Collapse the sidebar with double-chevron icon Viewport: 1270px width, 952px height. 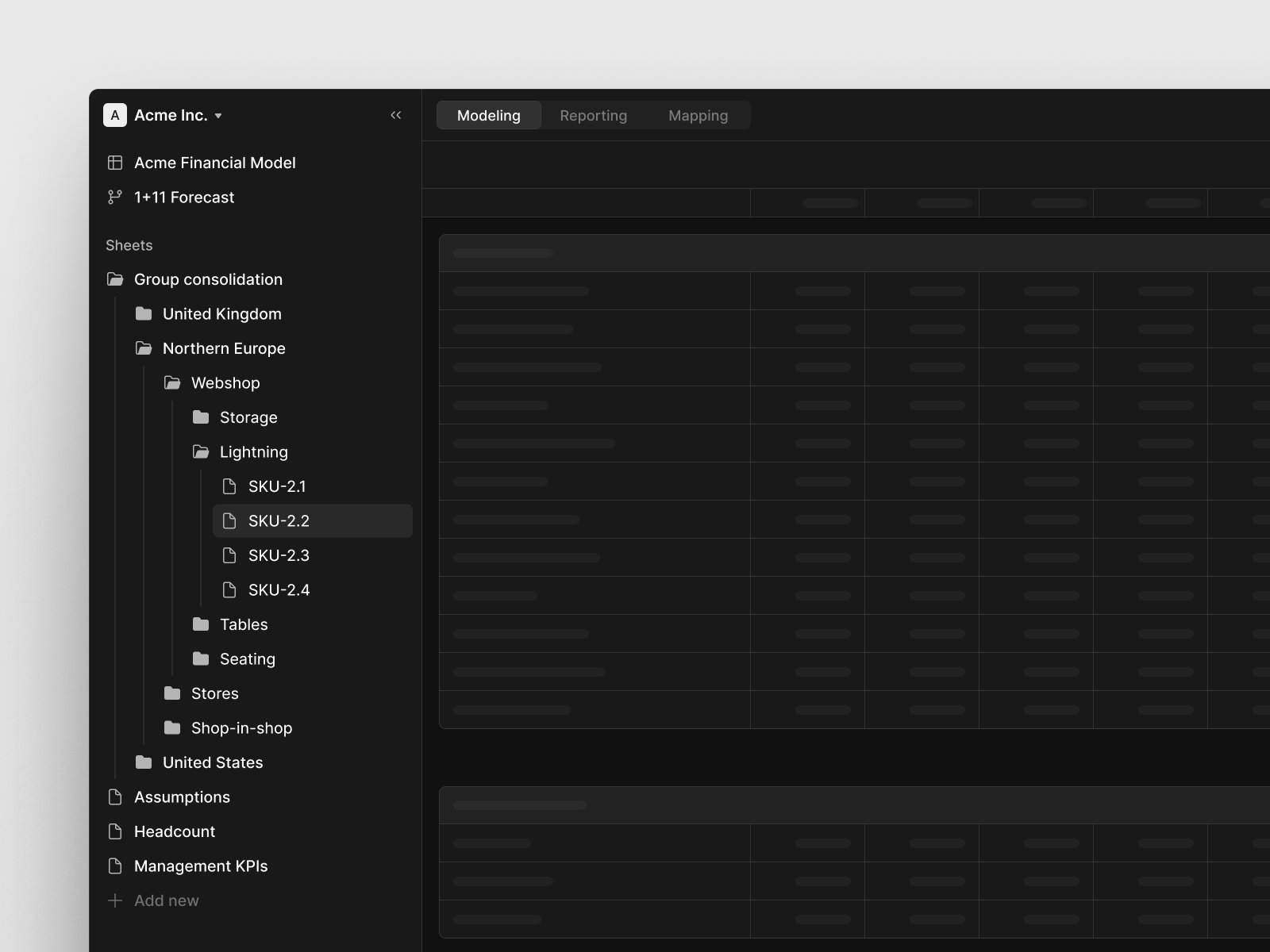[x=395, y=115]
